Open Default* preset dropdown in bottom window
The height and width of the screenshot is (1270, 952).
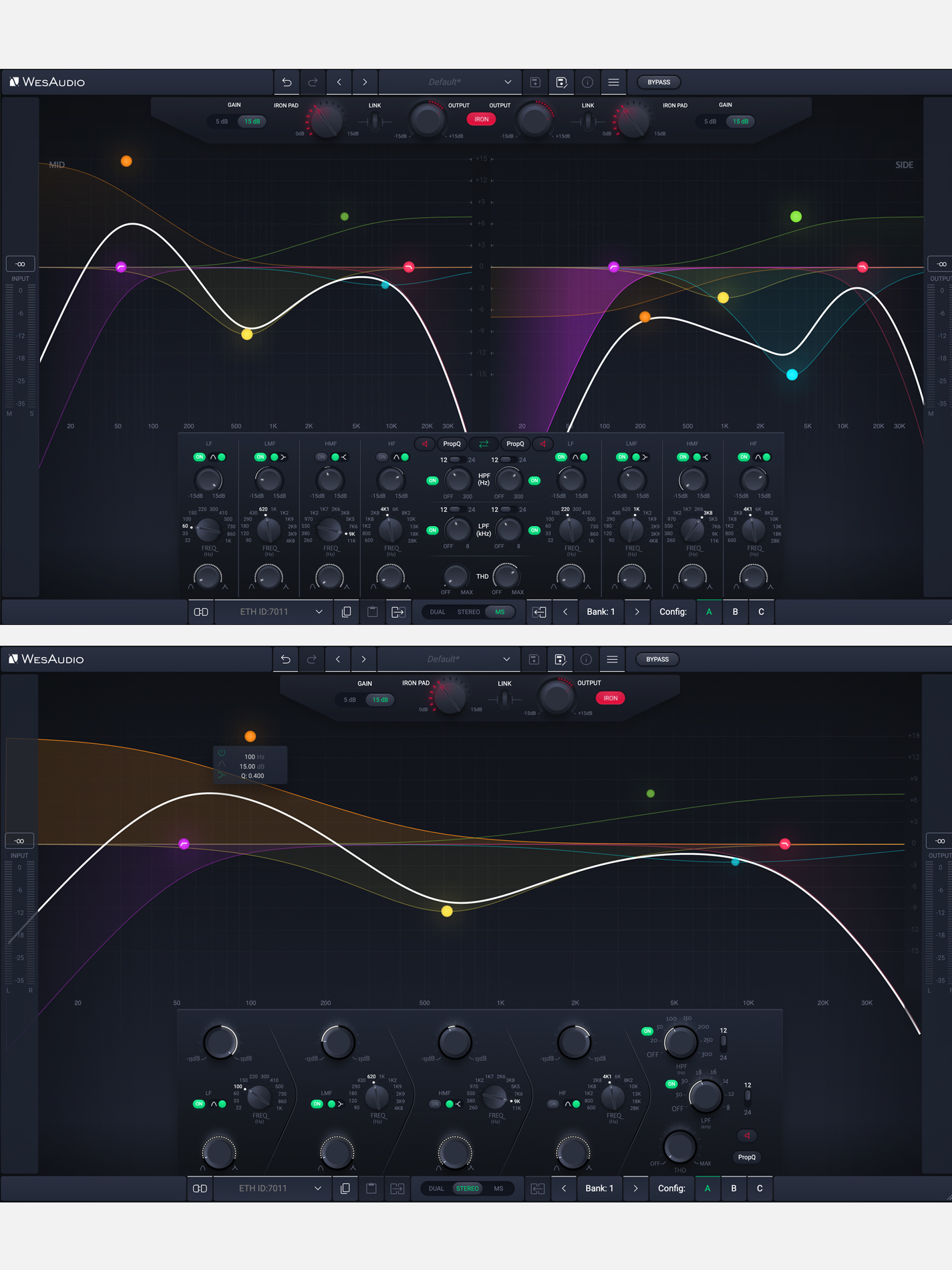click(x=450, y=659)
